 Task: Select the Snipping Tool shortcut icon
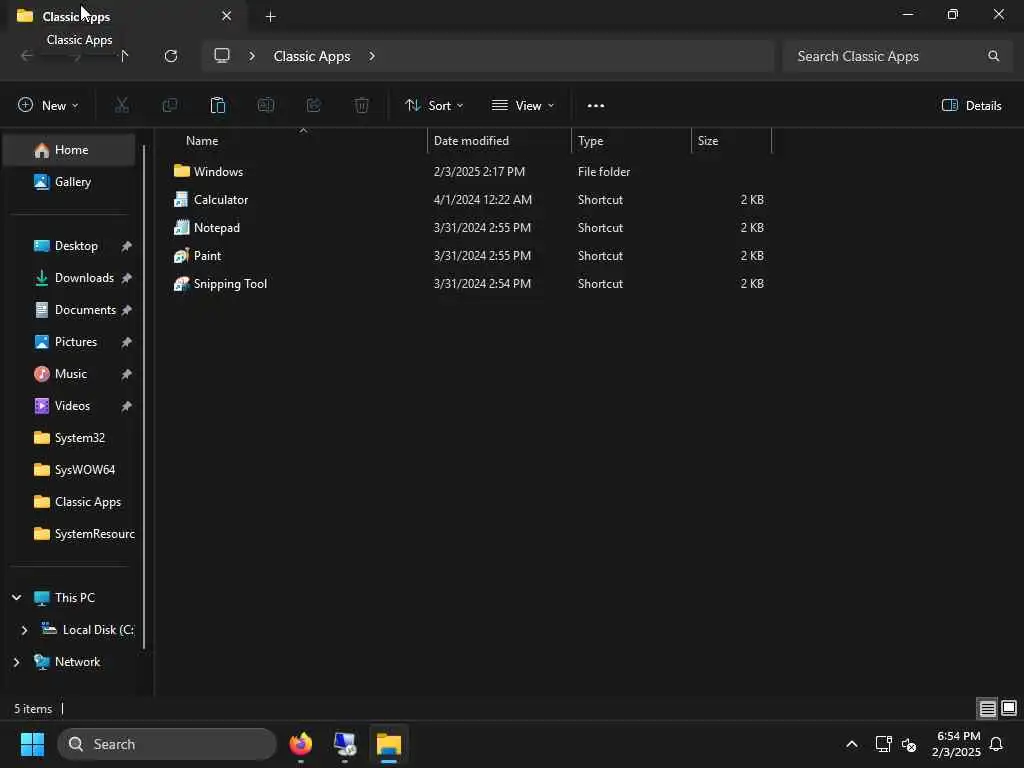click(x=181, y=284)
